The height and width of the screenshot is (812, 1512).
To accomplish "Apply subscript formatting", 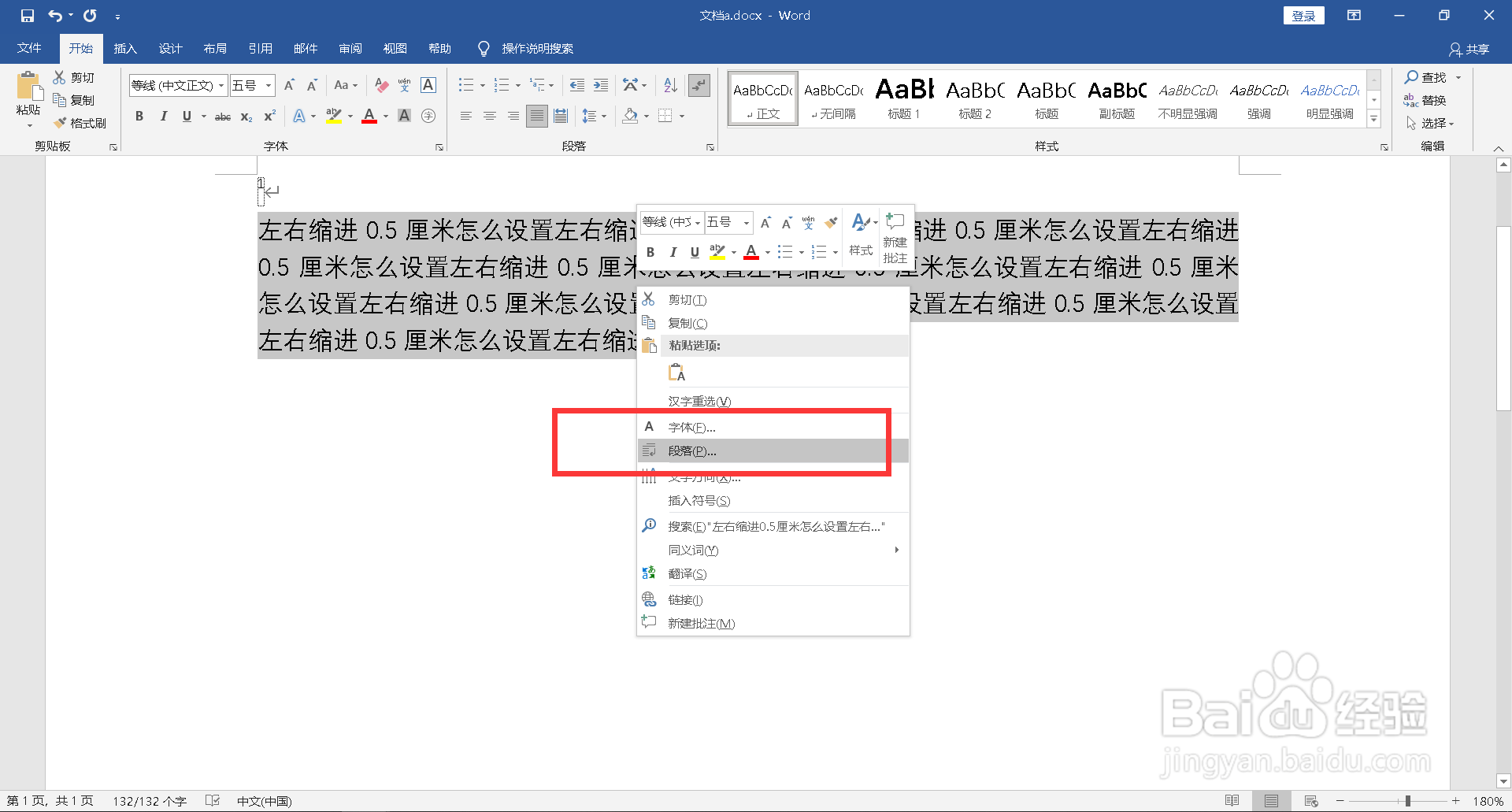I will (246, 117).
